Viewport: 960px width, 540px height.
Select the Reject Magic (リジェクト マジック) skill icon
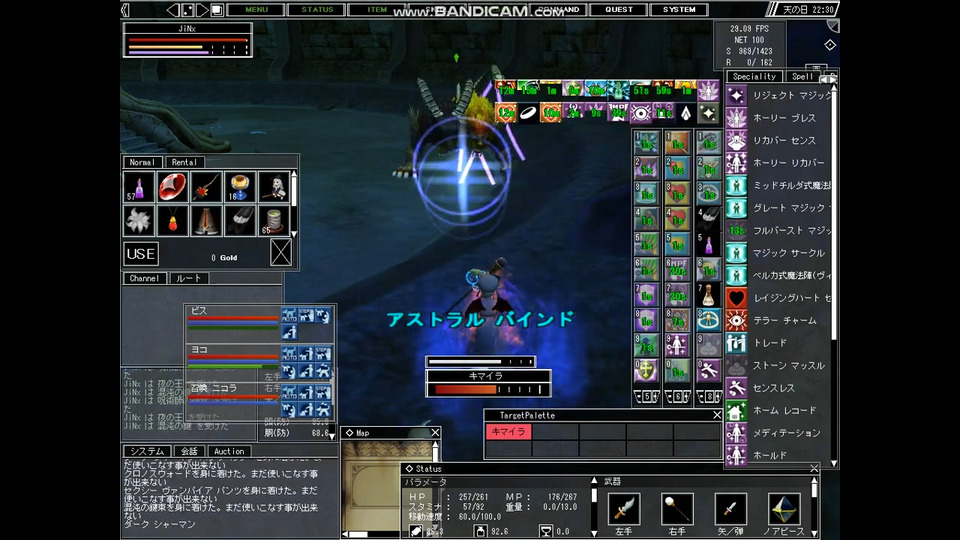click(736, 96)
